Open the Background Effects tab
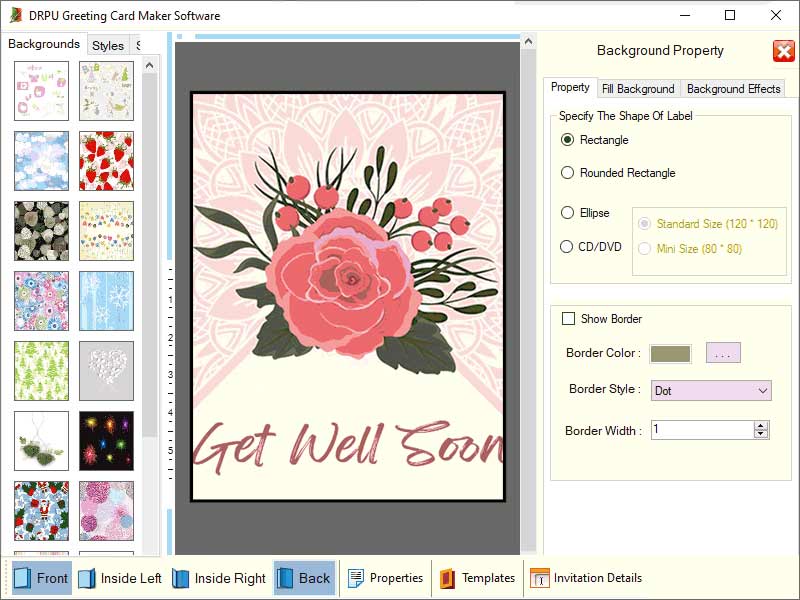 point(733,88)
